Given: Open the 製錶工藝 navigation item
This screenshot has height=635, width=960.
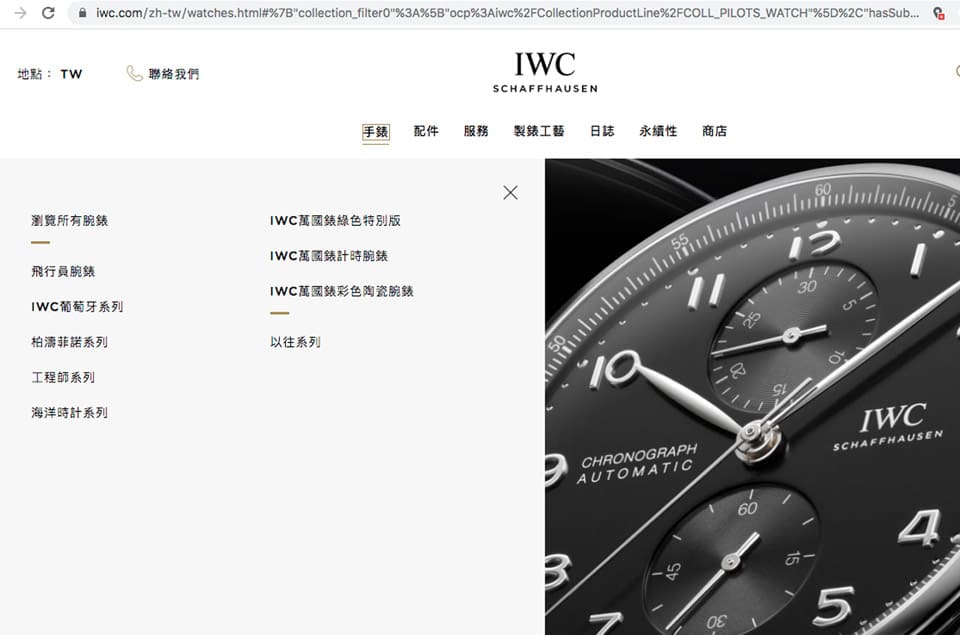Looking at the screenshot, I should point(539,130).
